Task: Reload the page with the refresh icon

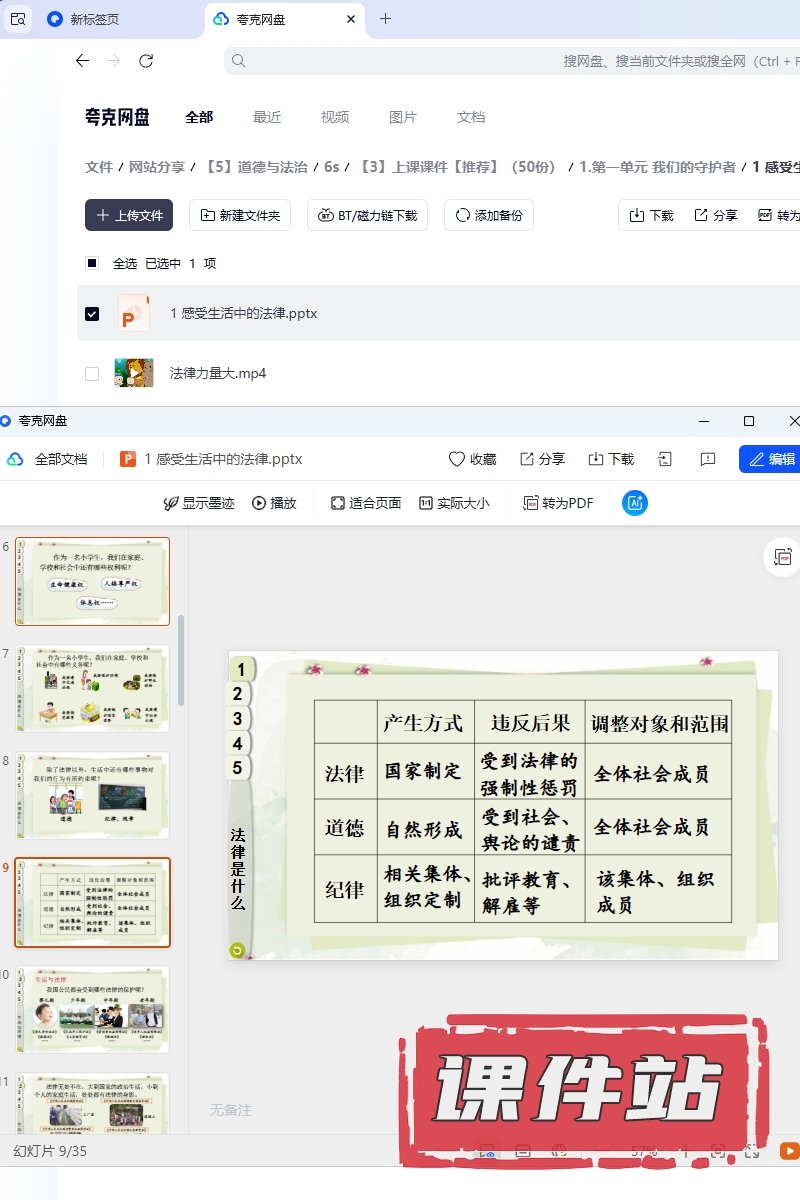Action: click(x=146, y=61)
